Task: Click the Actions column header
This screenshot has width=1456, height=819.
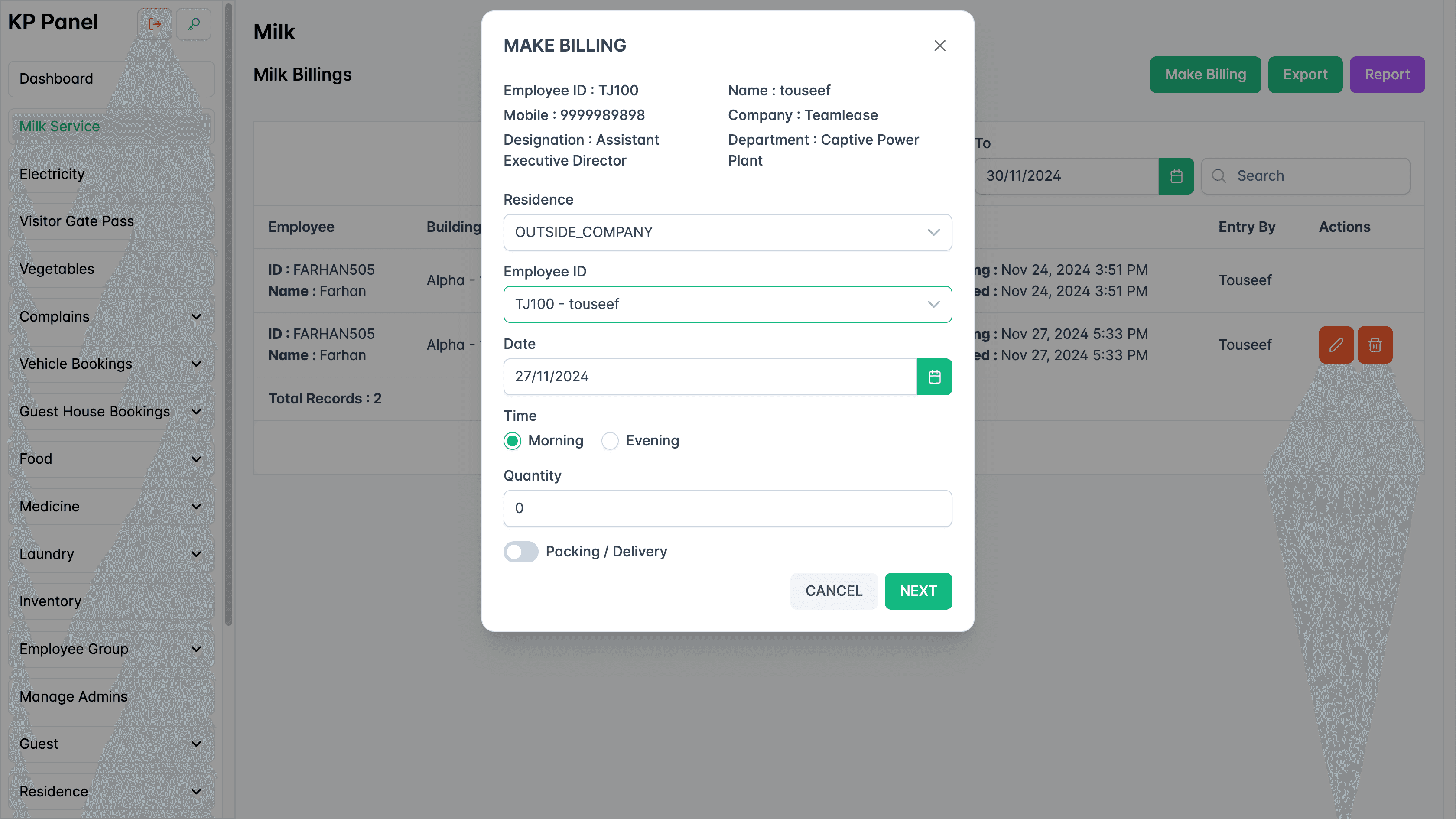Action: click(x=1344, y=227)
